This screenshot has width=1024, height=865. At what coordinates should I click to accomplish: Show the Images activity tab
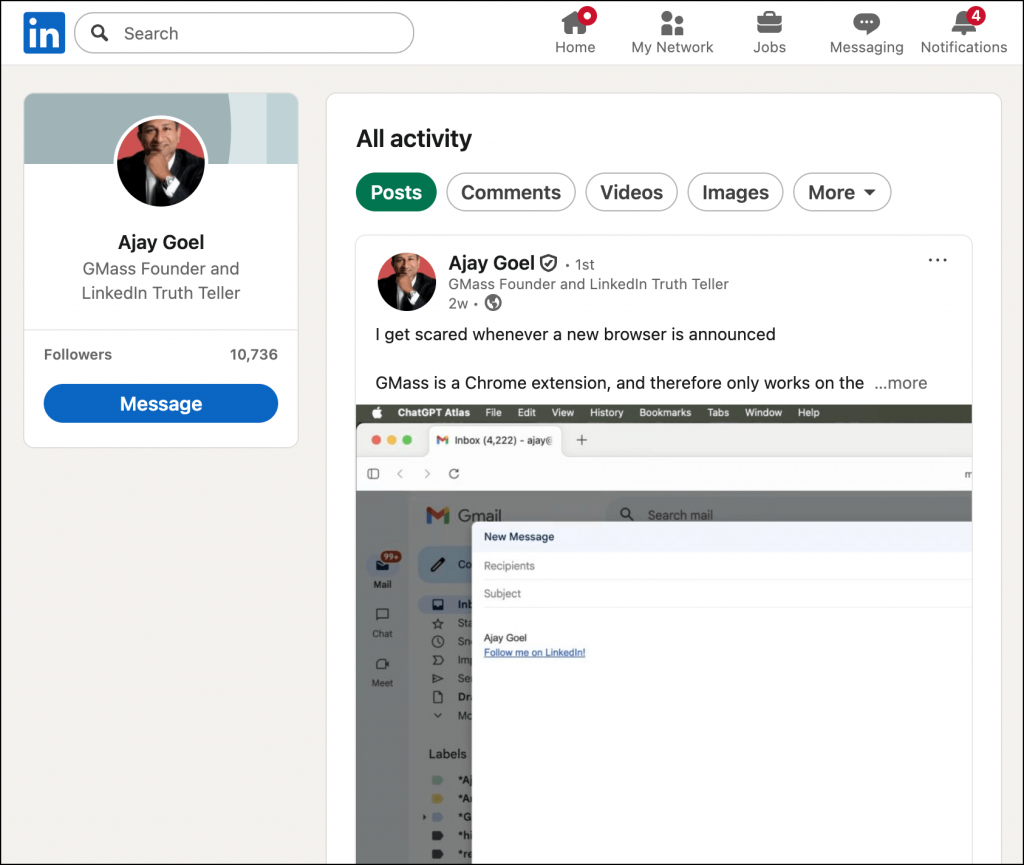pos(735,193)
